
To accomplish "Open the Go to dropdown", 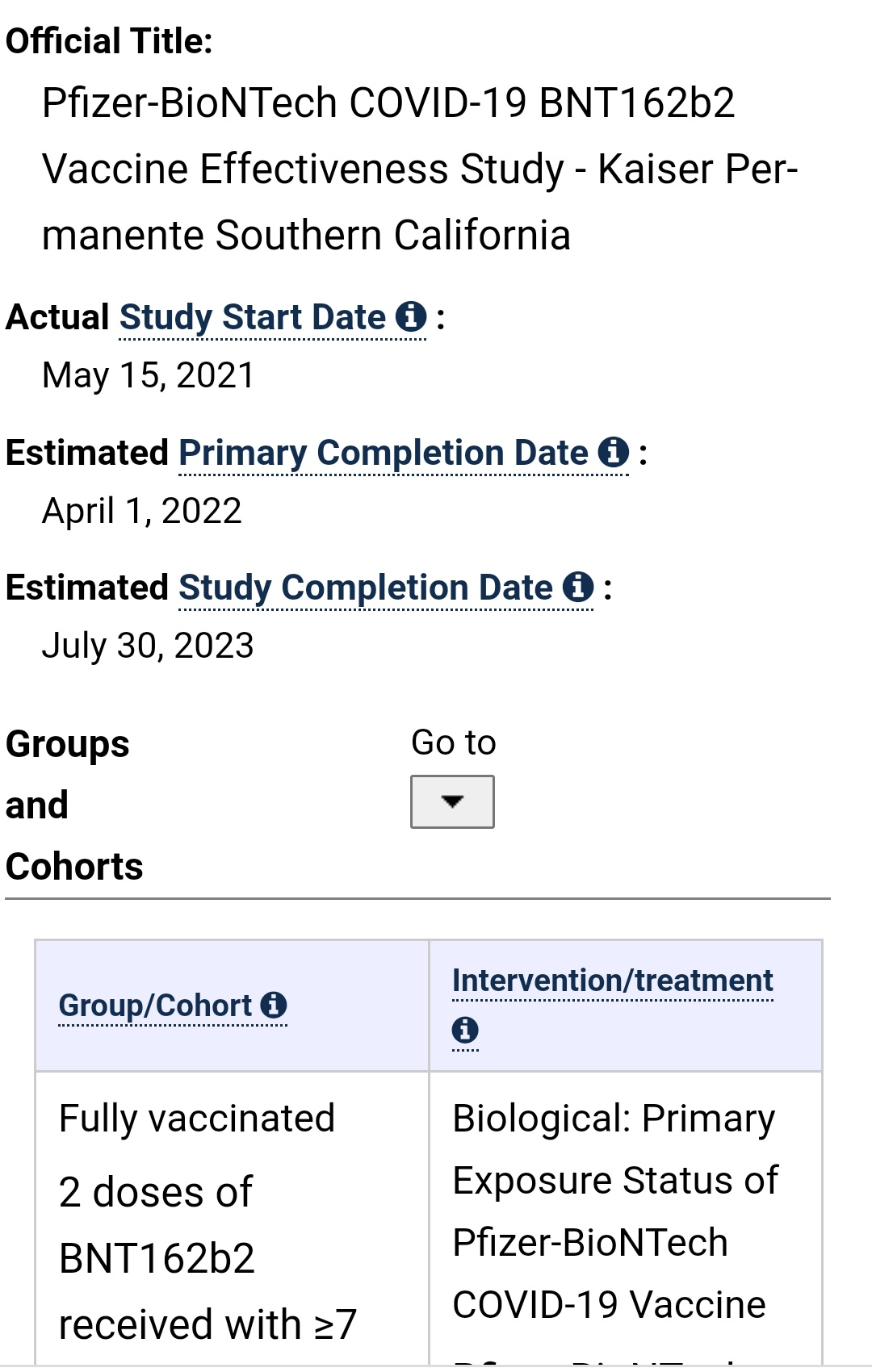I will tap(452, 801).
